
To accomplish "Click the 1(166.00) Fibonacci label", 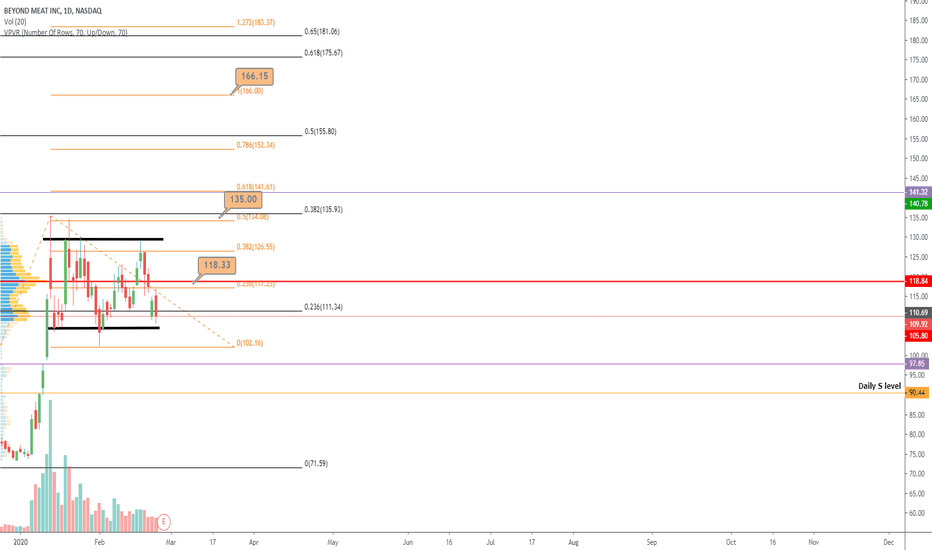I will pos(250,91).
